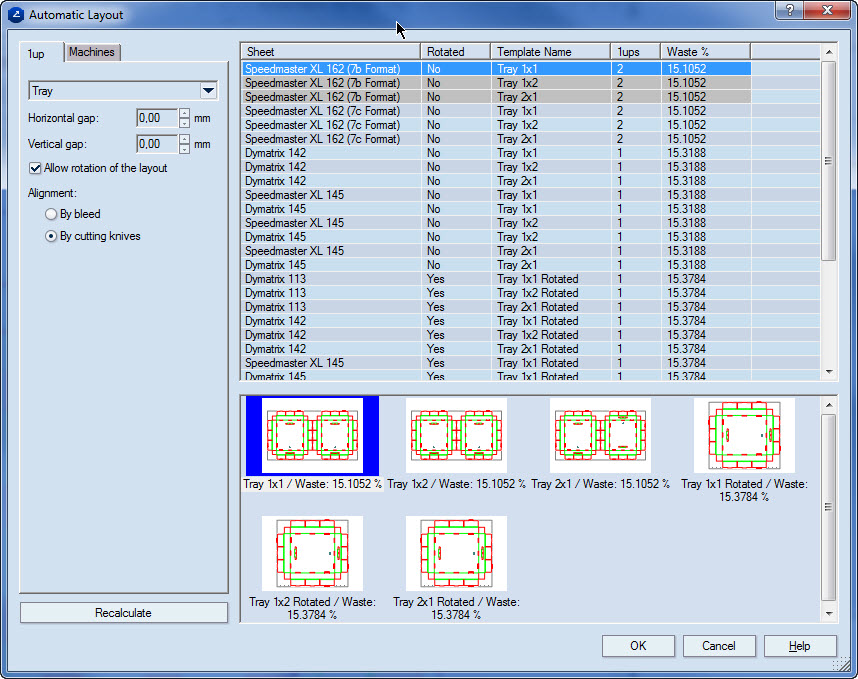Switch to the Machines tab
This screenshot has width=858, height=679.
(x=92, y=52)
